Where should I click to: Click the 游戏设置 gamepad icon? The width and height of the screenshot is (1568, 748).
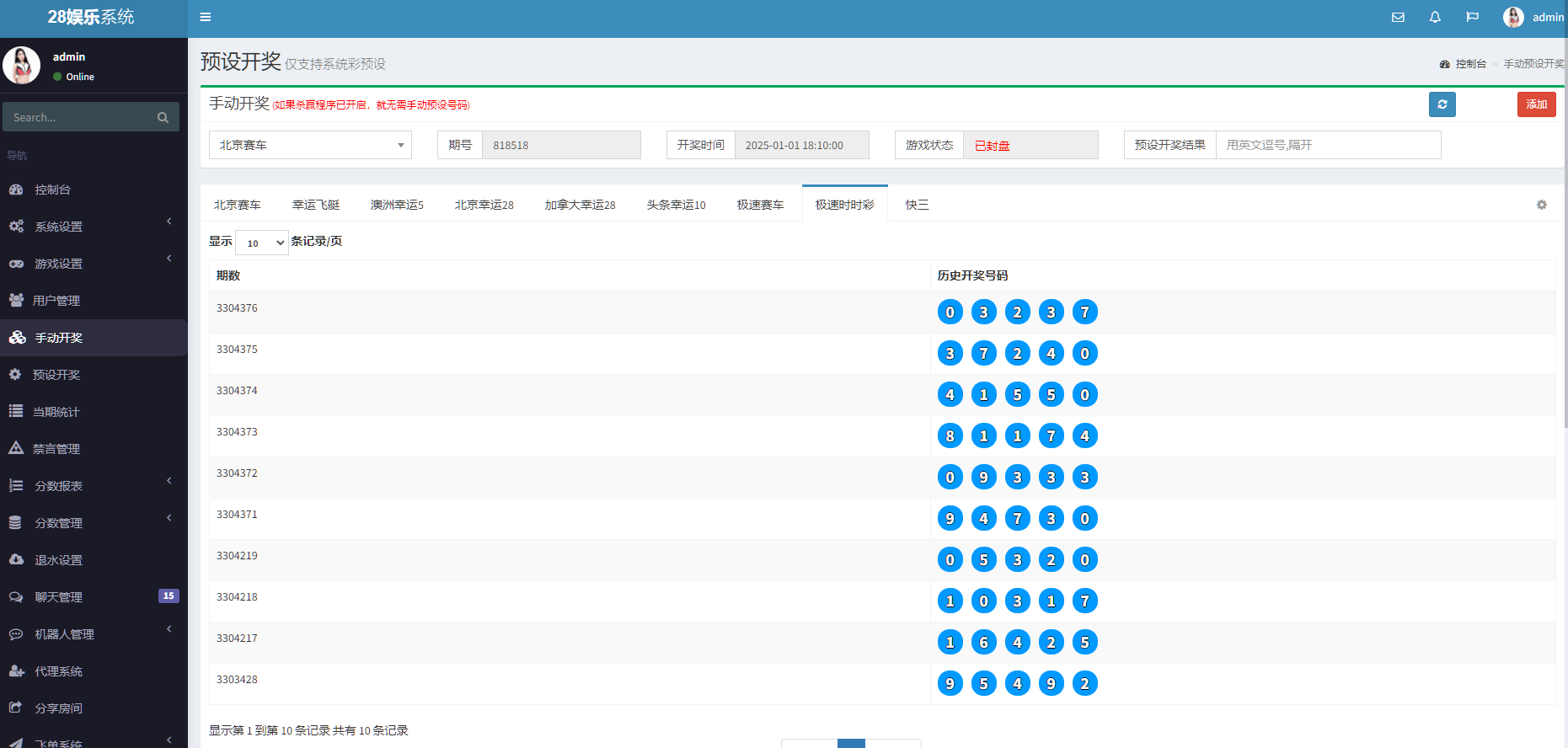point(16,264)
